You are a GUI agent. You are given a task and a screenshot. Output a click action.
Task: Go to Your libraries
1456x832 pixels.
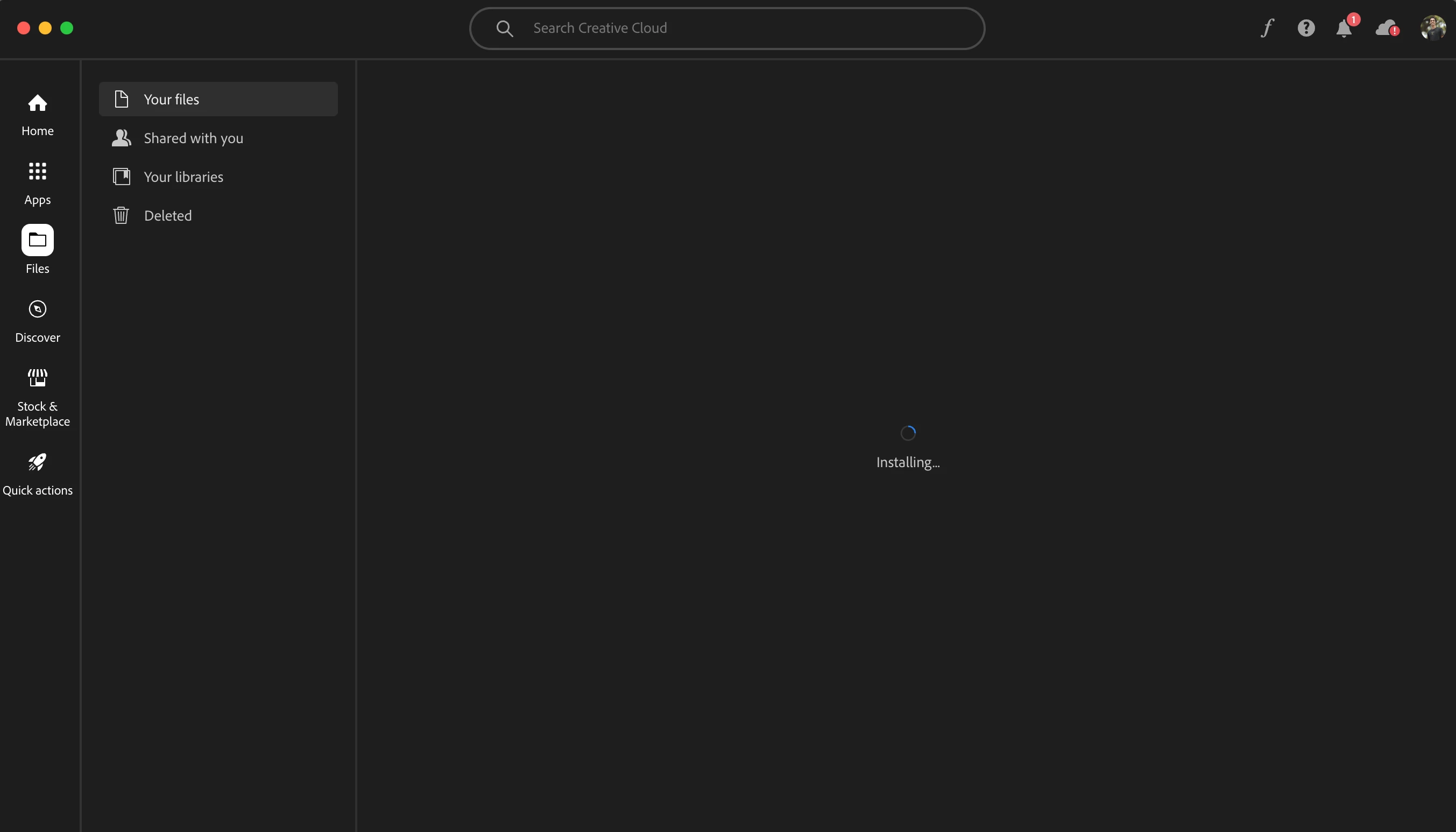tap(183, 177)
